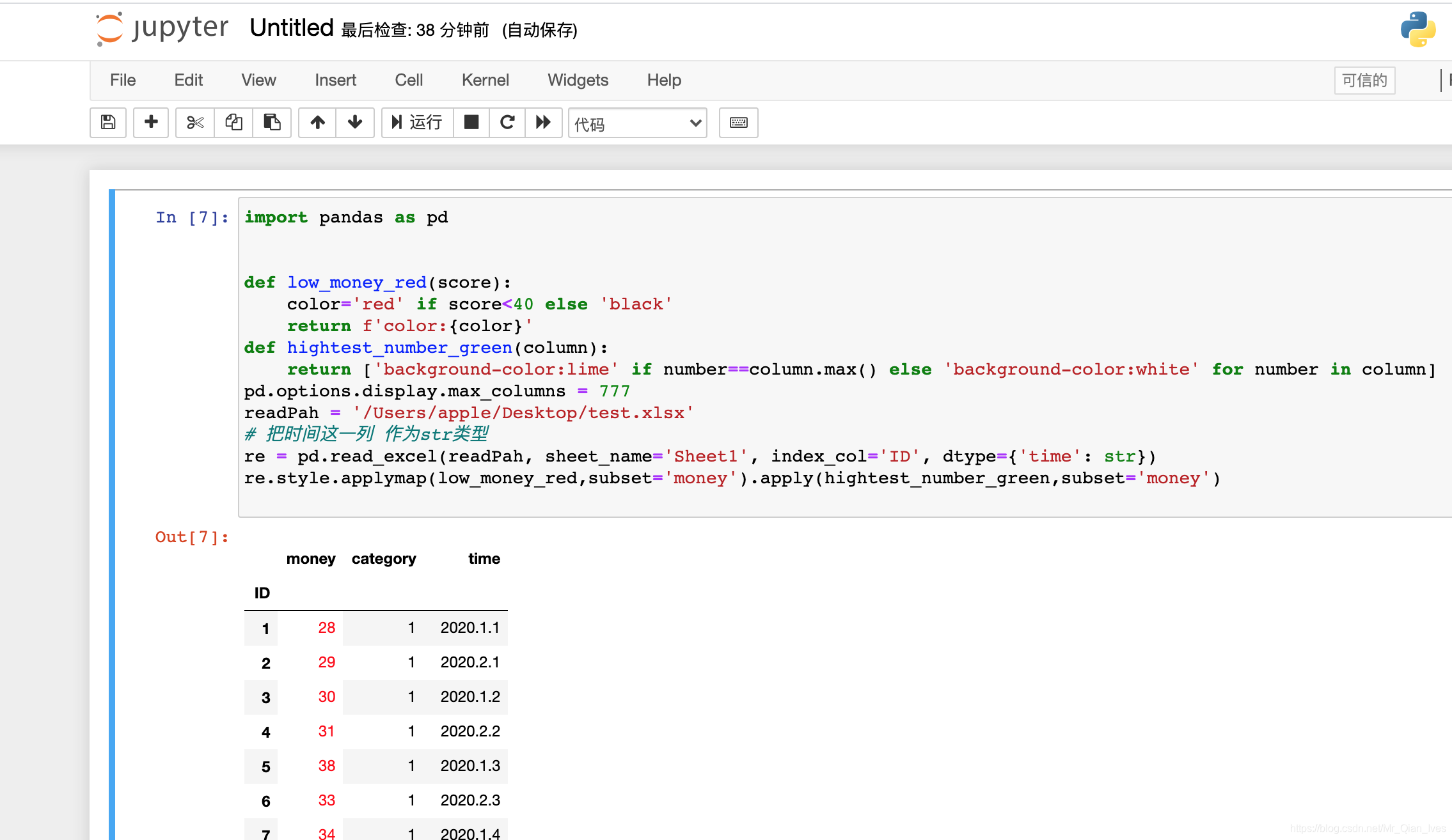Restart kernel and run all cells

[544, 122]
